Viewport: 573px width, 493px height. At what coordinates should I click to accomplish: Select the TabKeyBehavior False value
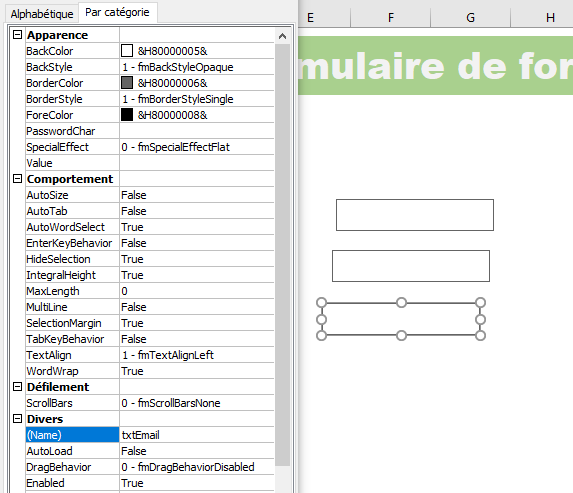197,339
